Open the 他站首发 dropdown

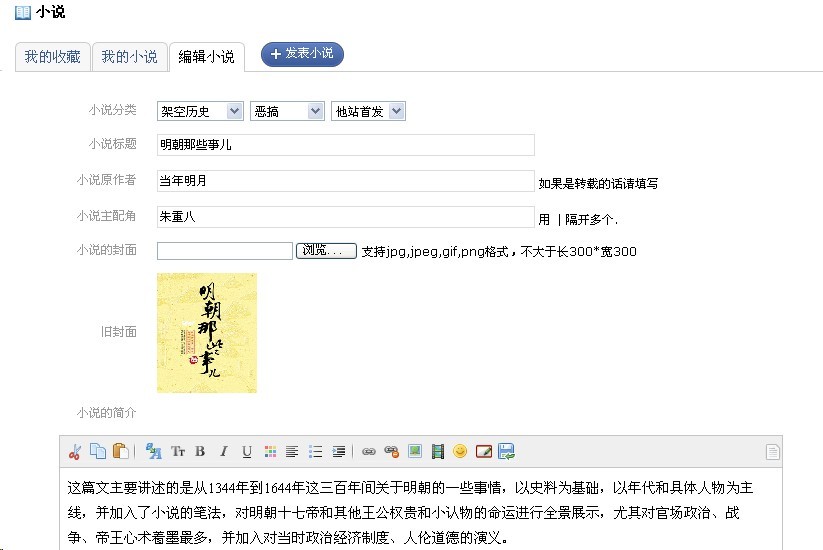click(368, 111)
